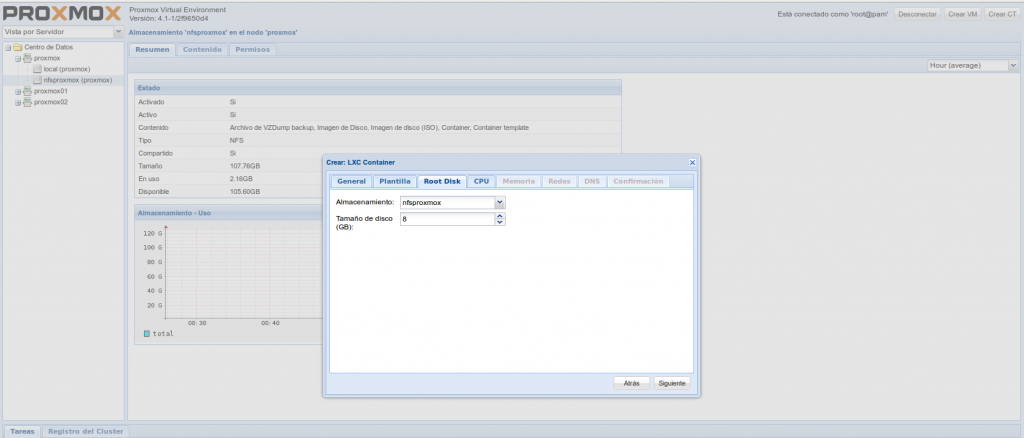Click the nfsproxmox storage icon in tree
The image size is (1024, 438).
point(37,80)
